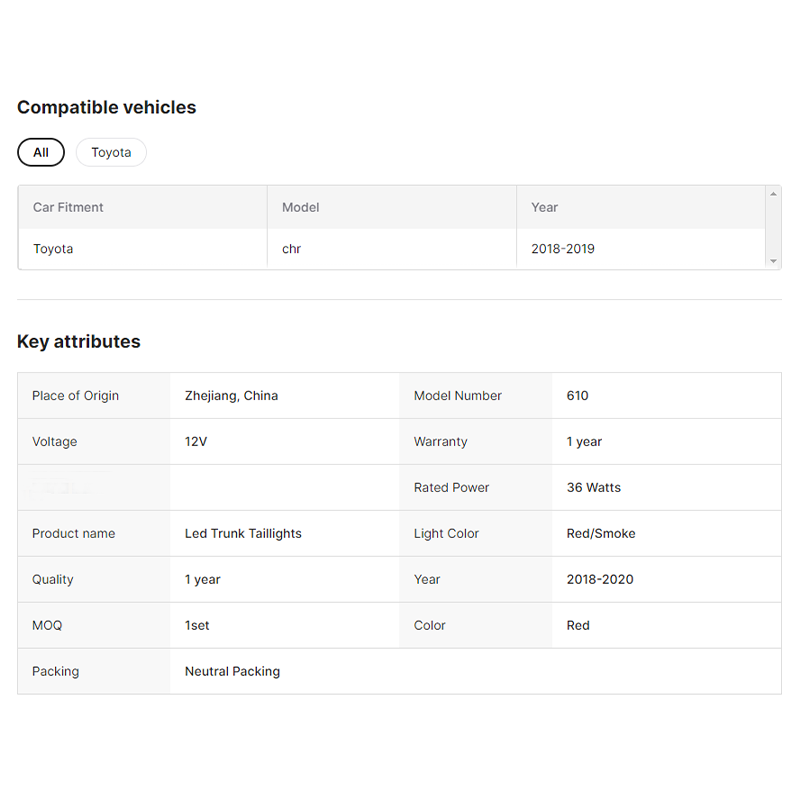Click the 12V voltage value
Viewport: 800px width, 800px height.
click(196, 441)
